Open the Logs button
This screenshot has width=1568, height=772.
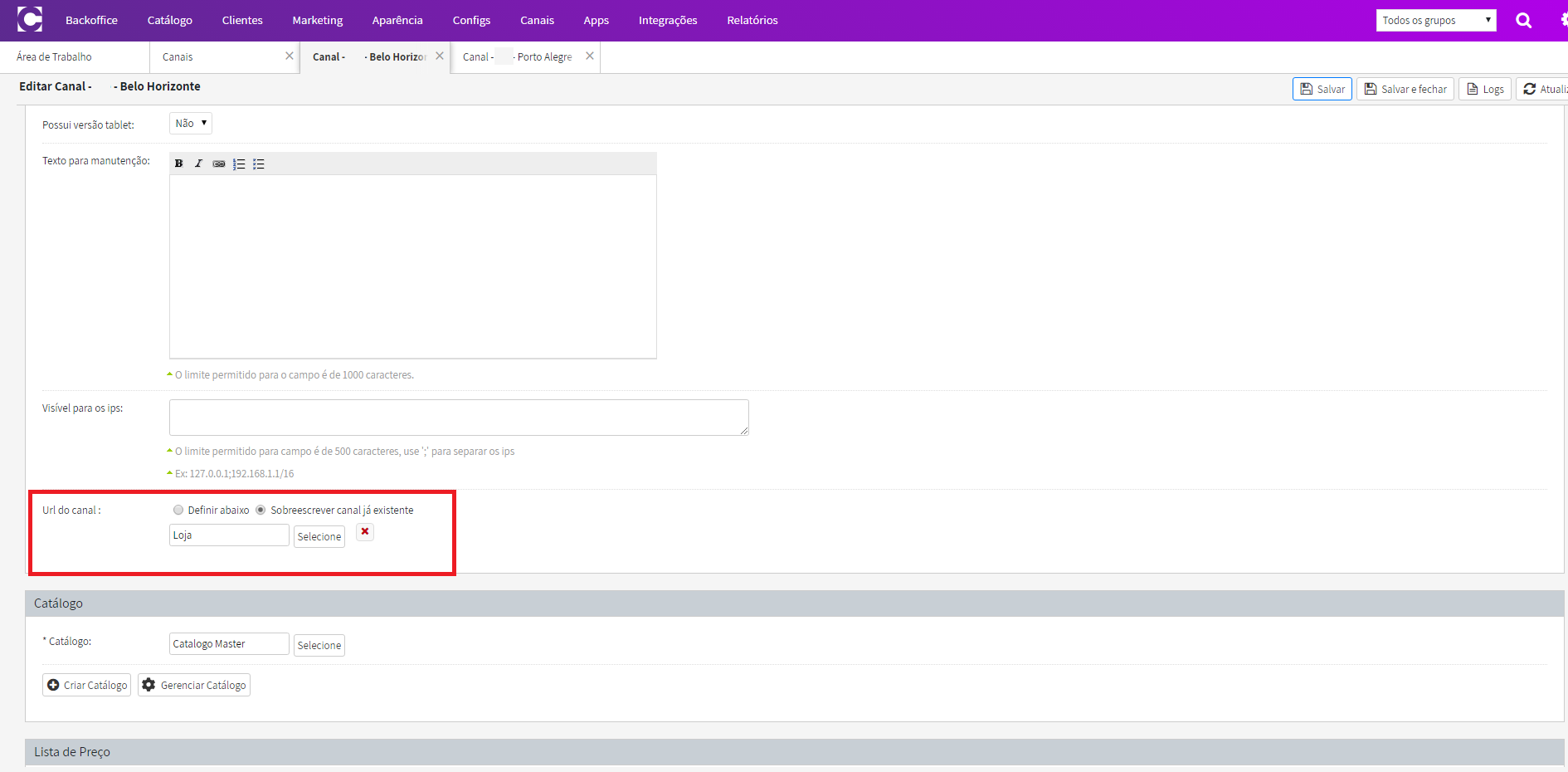coord(1485,89)
